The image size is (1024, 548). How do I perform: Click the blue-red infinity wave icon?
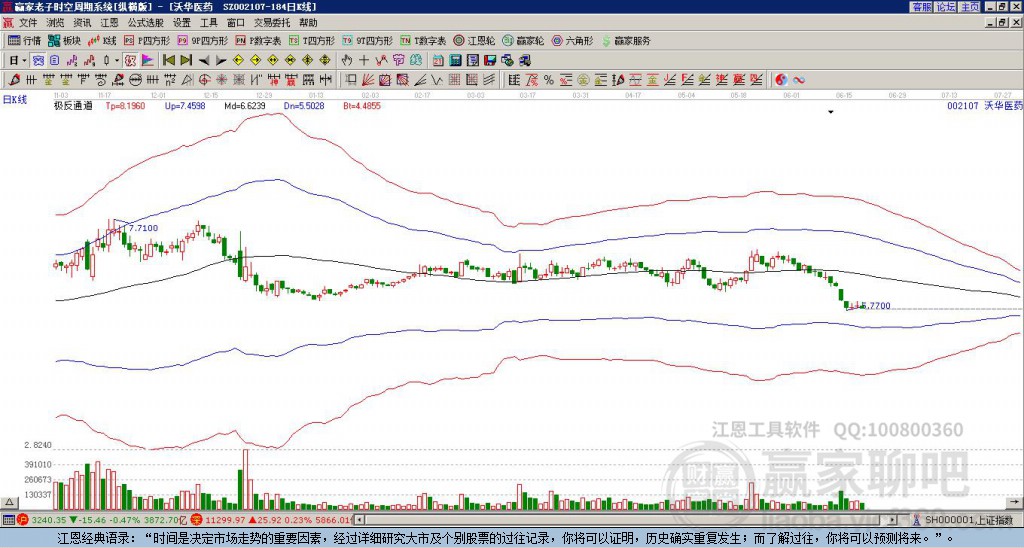(x=799, y=80)
